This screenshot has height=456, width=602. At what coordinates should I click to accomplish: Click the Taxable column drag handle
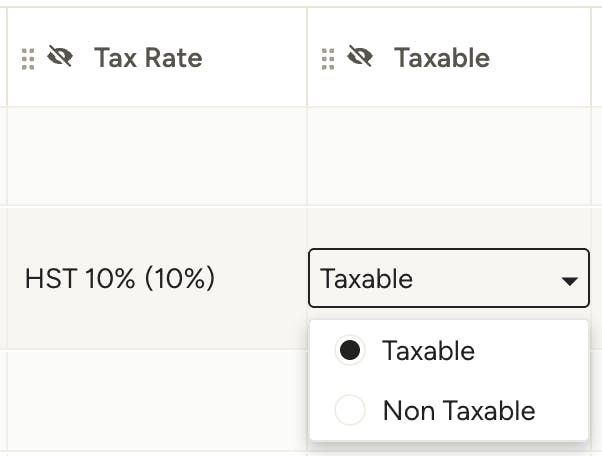tap(328, 59)
